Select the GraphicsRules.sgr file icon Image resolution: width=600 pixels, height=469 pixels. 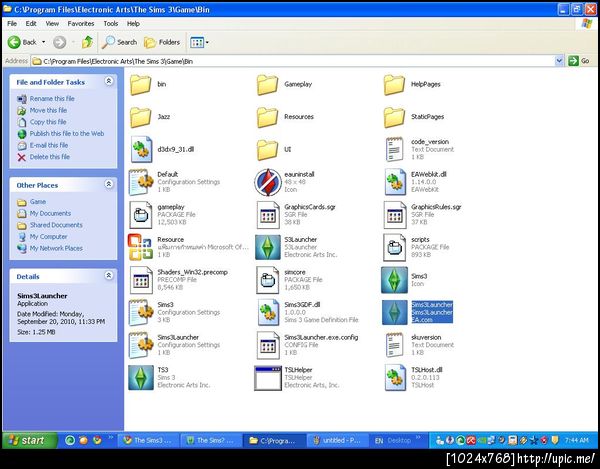[x=395, y=215]
